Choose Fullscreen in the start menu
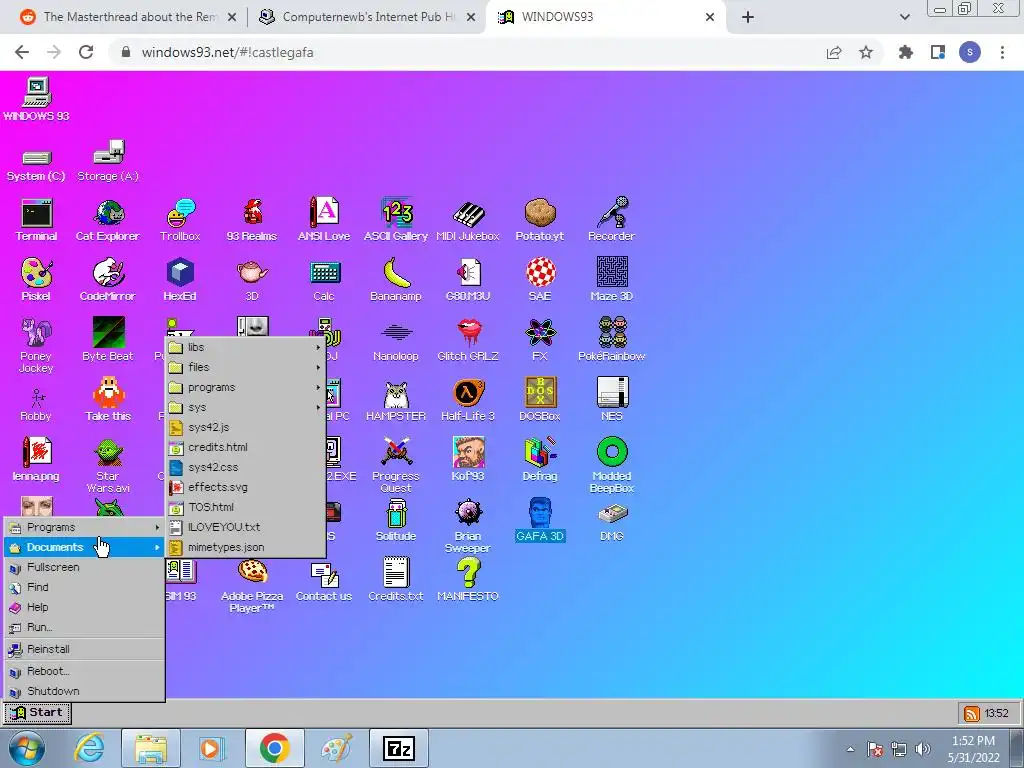The height and width of the screenshot is (768, 1024). click(x=84, y=568)
